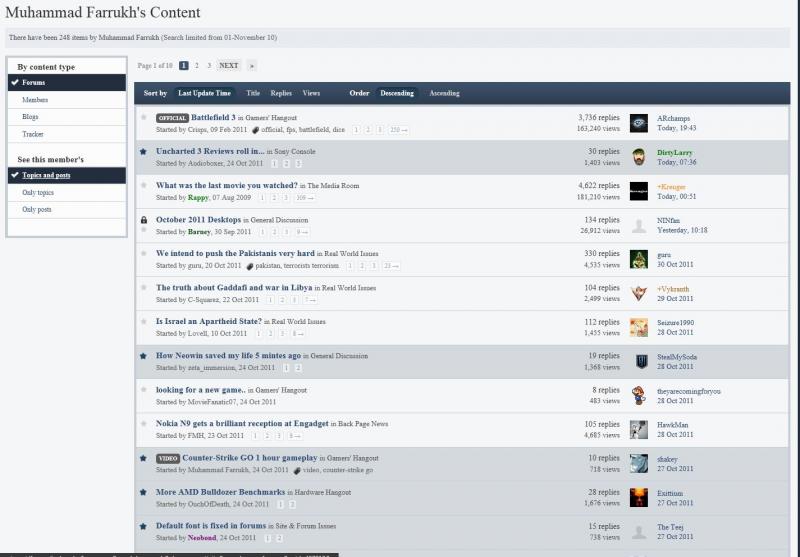Select Tracker content type filter
The height and width of the screenshot is (557, 800).
pyautogui.click(x=67, y=134)
